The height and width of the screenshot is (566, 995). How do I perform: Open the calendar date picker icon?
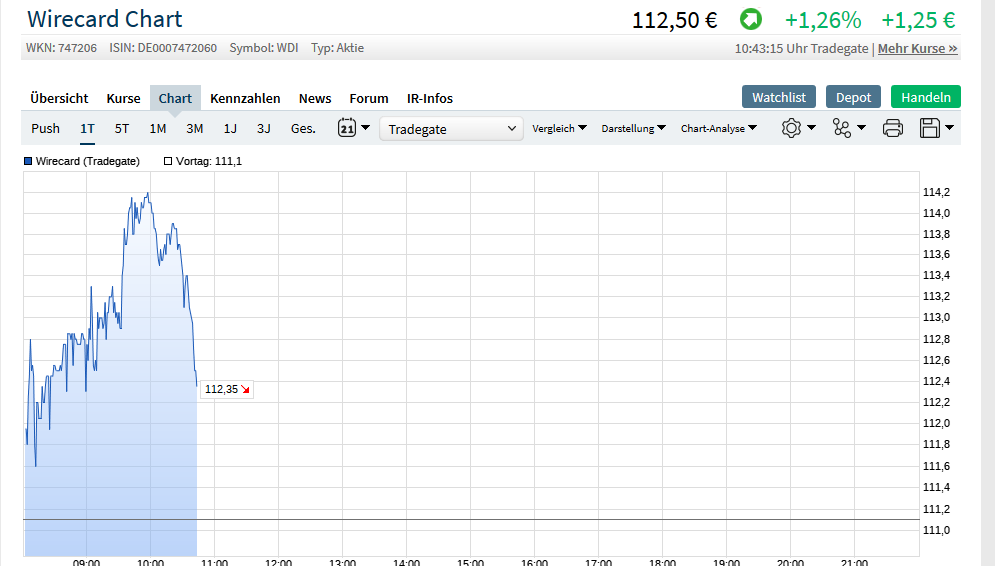pos(346,128)
